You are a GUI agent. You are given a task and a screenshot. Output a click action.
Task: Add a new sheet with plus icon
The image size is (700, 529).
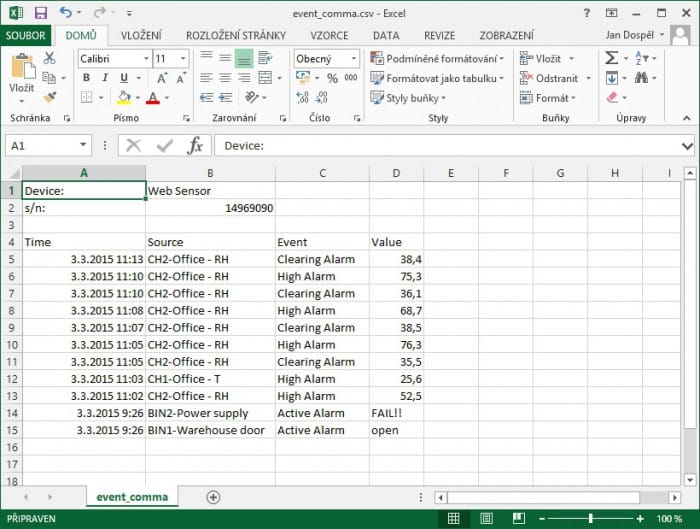(x=213, y=497)
